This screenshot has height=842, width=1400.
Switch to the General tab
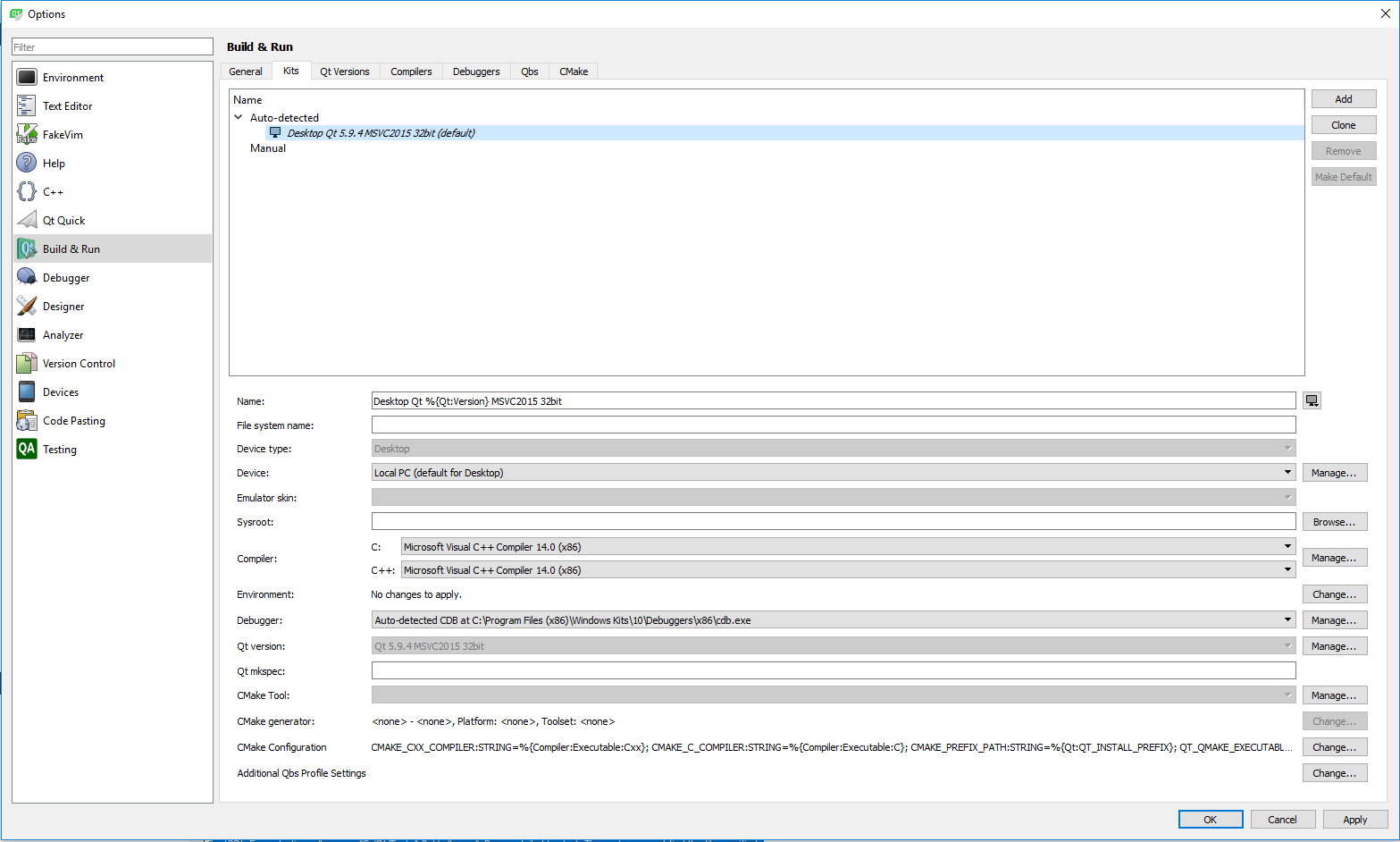click(x=246, y=72)
